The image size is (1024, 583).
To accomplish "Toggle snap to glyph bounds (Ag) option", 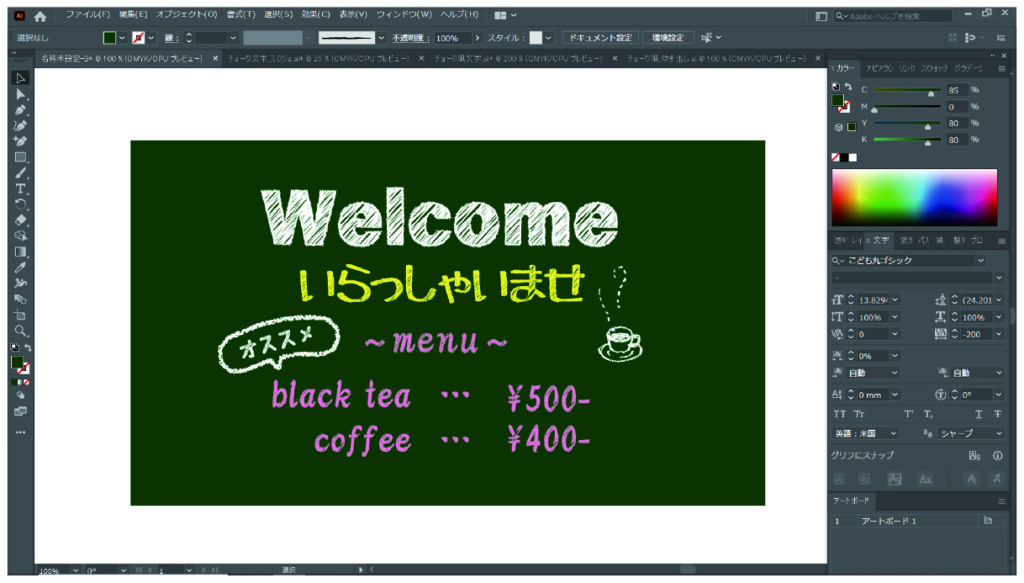I will click(x=895, y=479).
